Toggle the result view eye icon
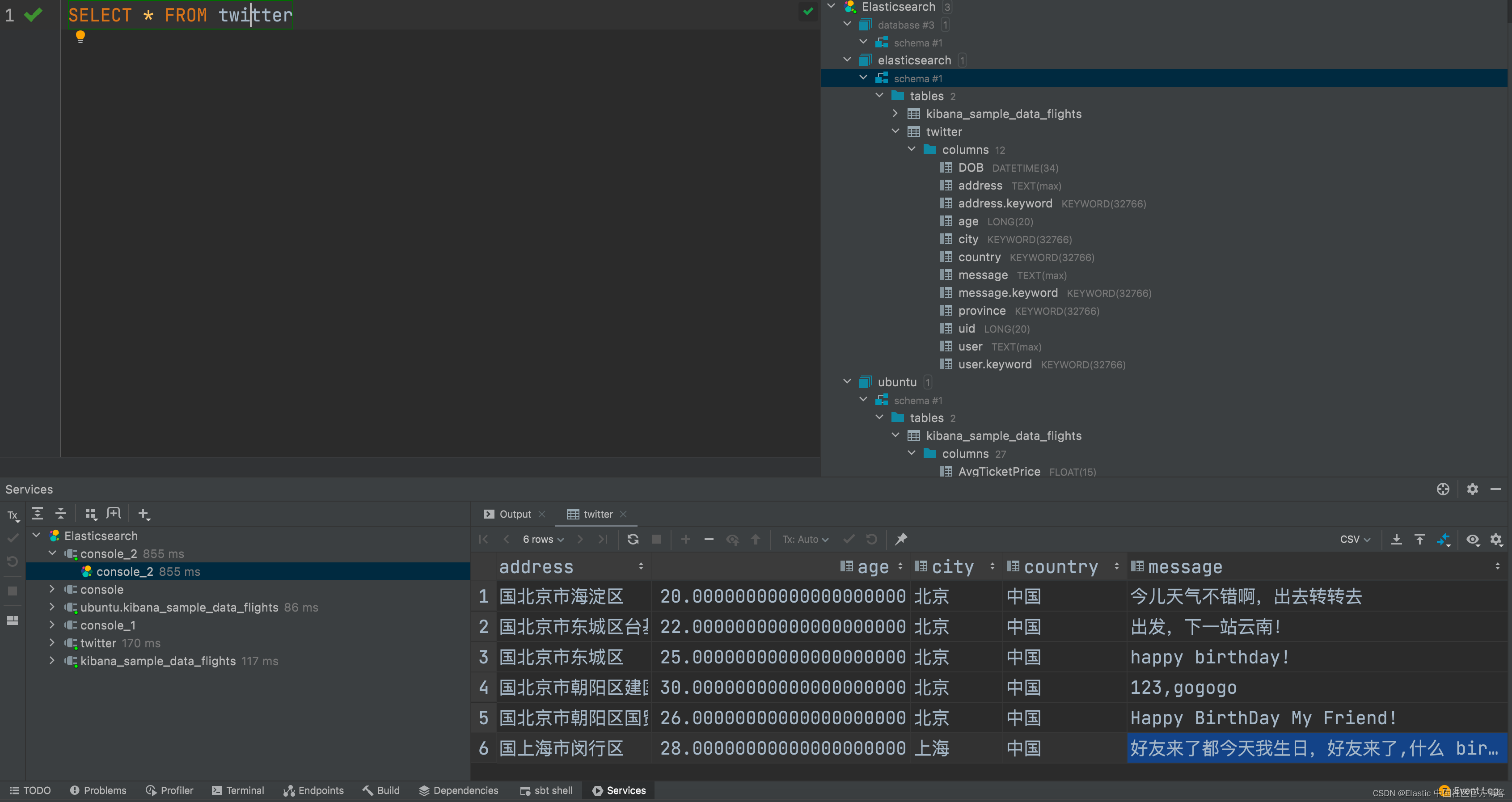Image resolution: width=1512 pixels, height=802 pixels. click(x=1473, y=539)
